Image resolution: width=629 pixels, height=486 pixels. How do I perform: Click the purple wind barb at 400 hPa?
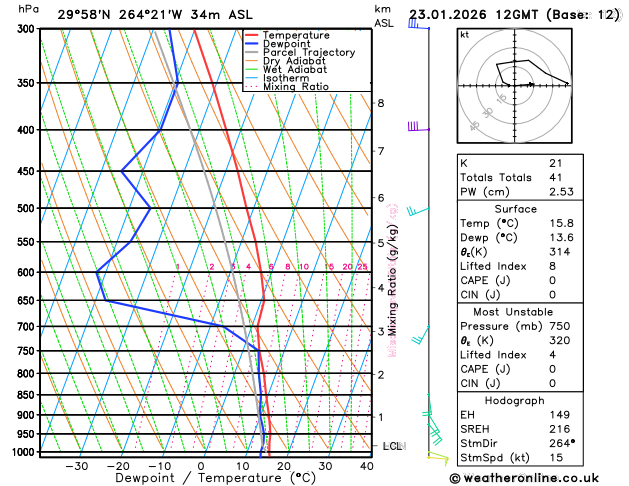[418, 127]
